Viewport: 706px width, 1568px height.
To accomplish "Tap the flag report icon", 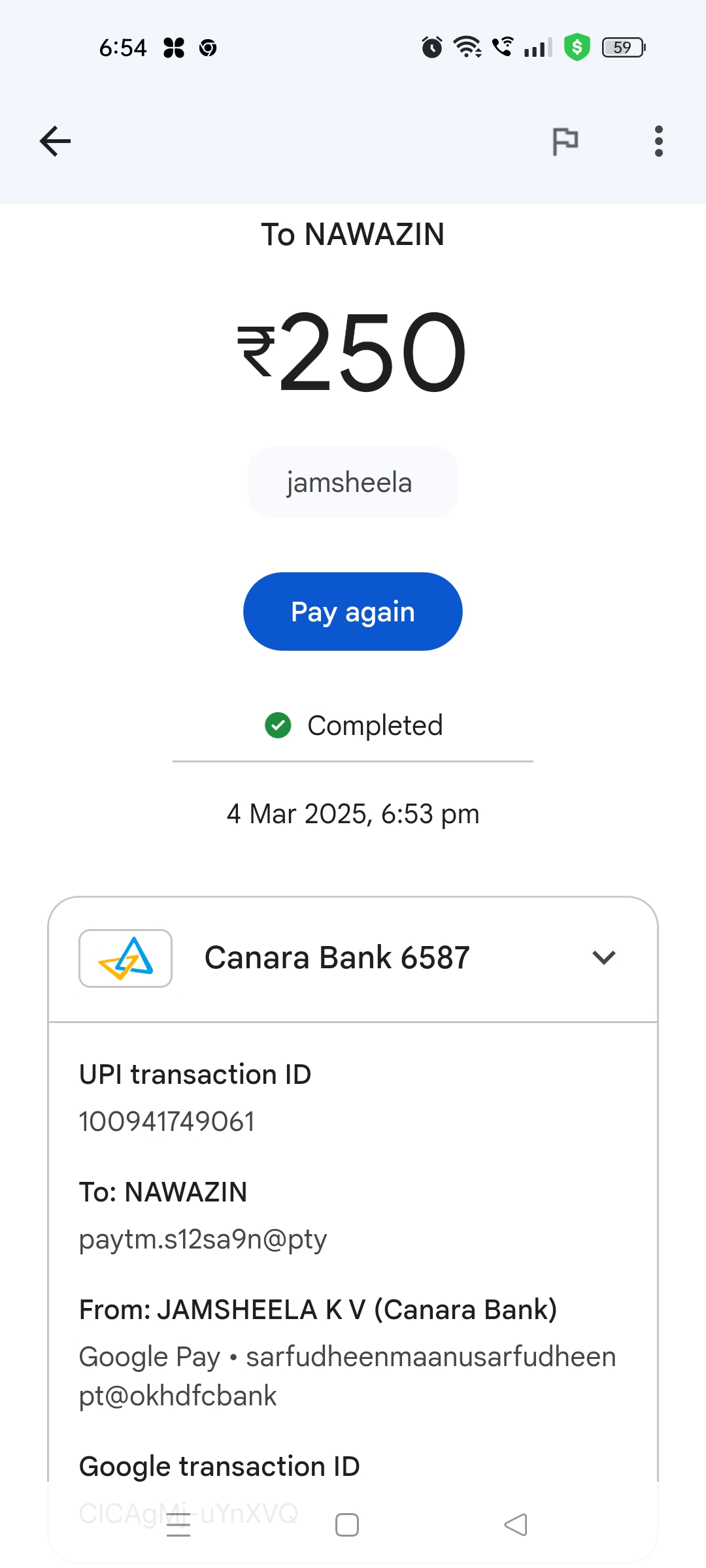I will (x=565, y=141).
